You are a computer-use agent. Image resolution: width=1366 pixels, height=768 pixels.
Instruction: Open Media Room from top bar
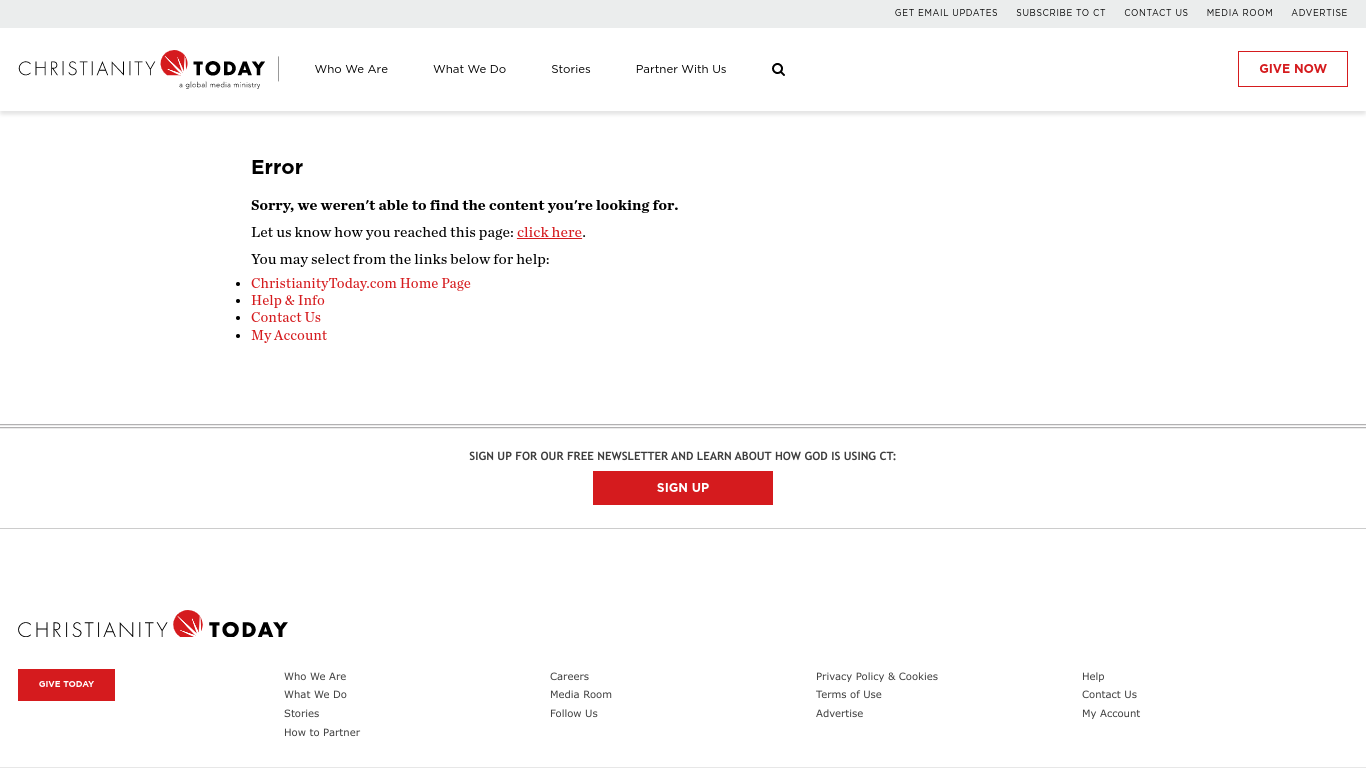[1239, 13]
